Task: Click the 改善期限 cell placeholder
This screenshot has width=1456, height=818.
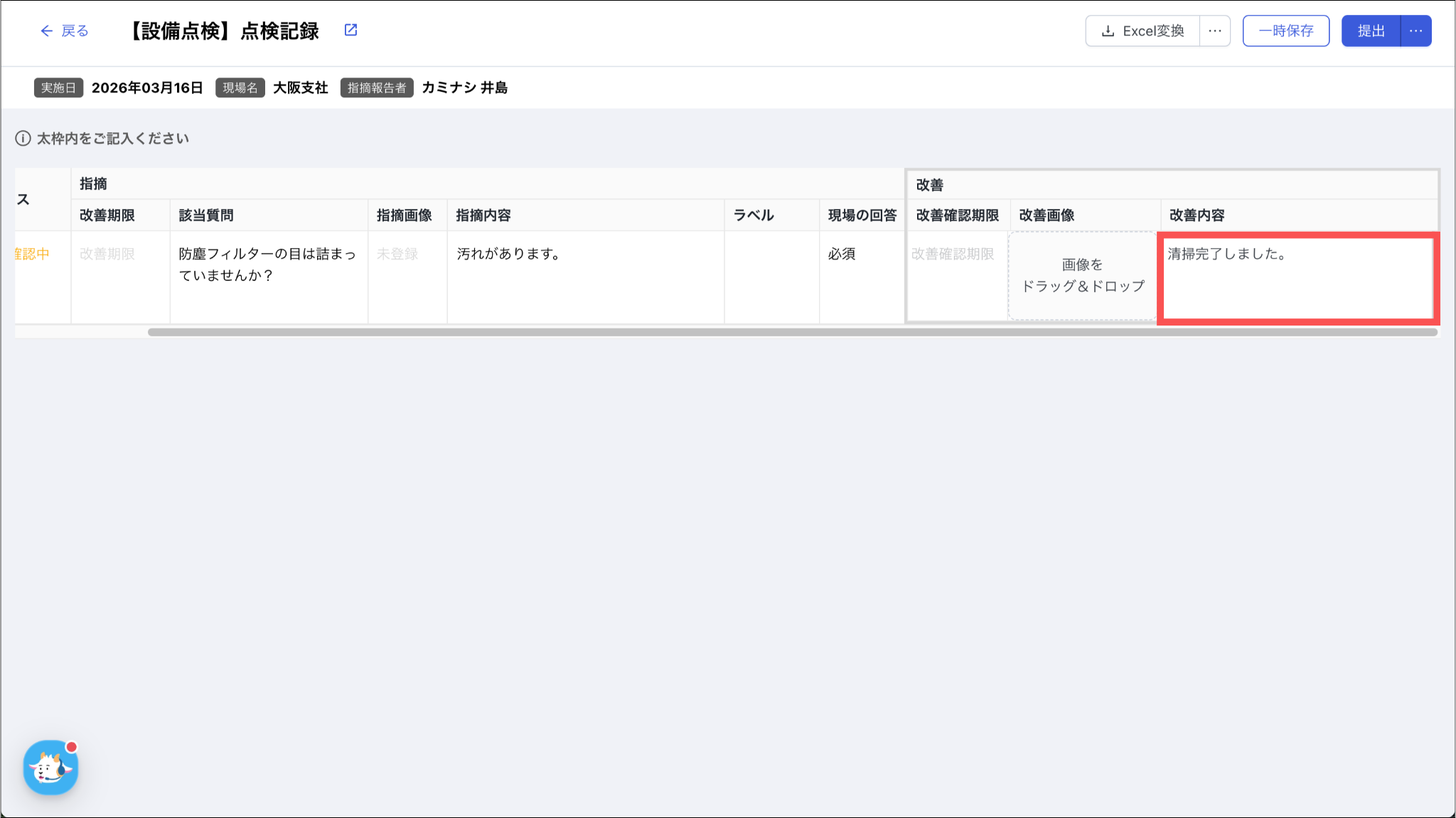Action: click(x=107, y=254)
